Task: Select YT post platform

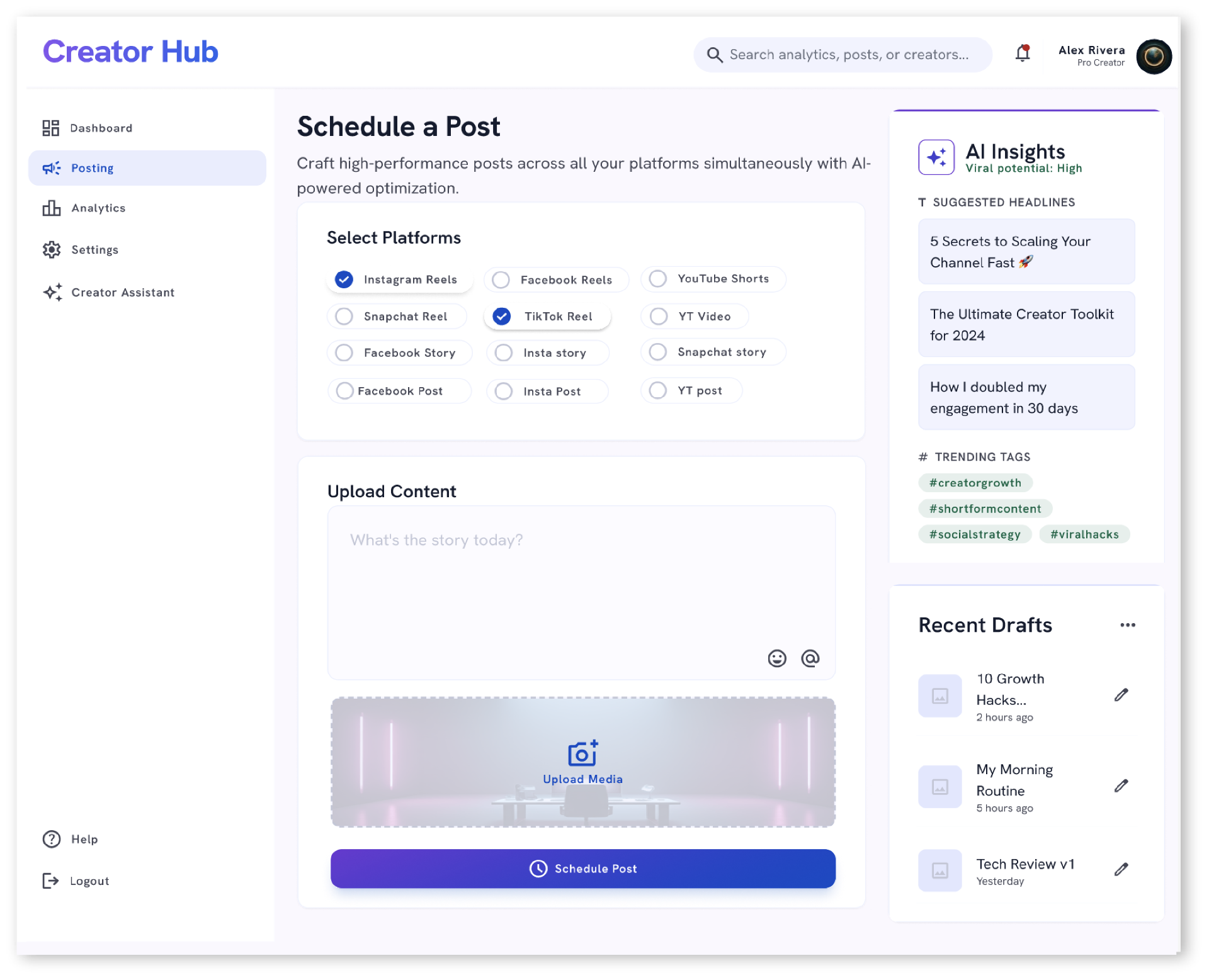Action: pyautogui.click(x=691, y=390)
